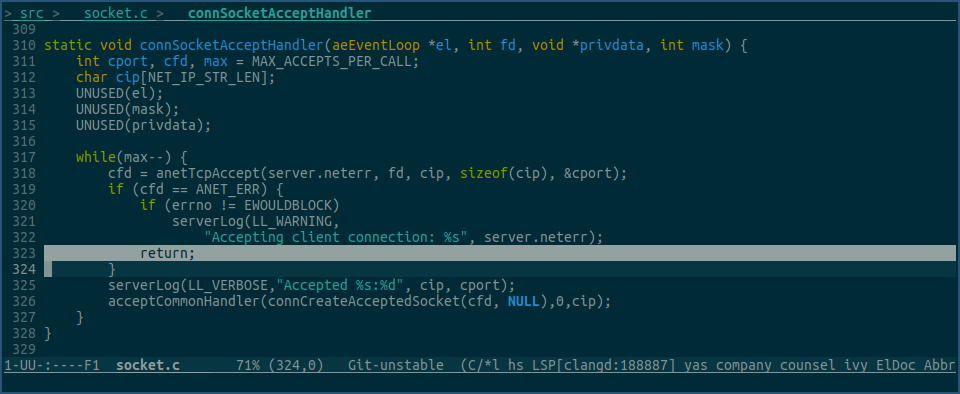The height and width of the screenshot is (394, 960).
Task: Expand the chevron between src and socket.c
Action: (x=56, y=13)
